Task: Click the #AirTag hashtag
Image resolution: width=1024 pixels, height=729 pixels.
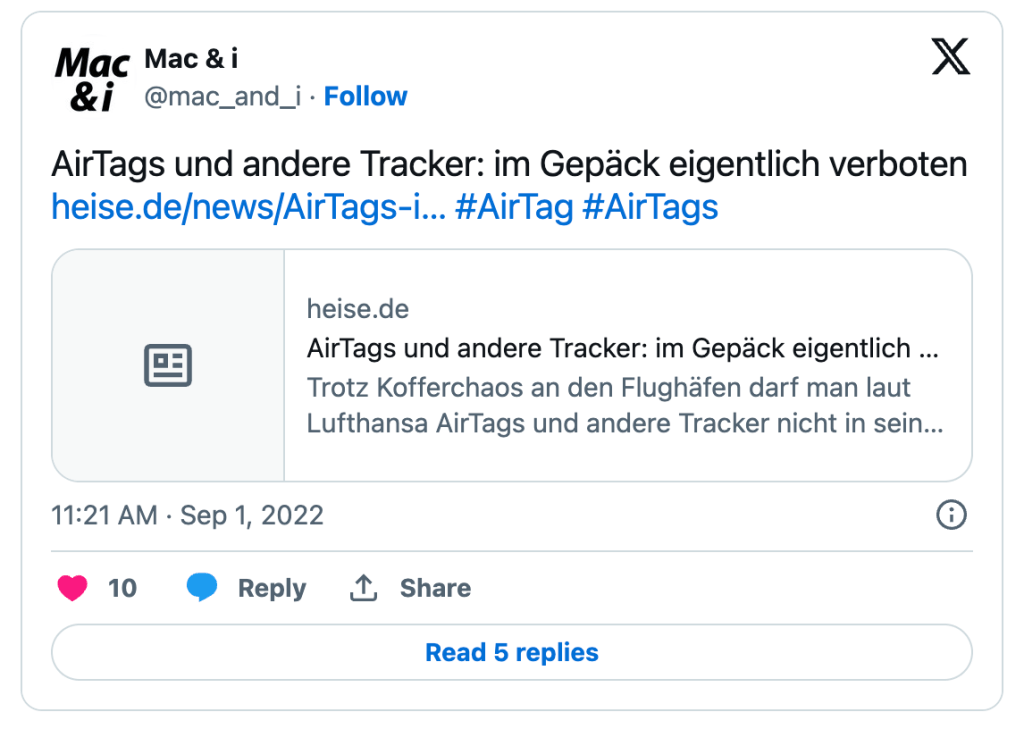Action: [x=513, y=207]
